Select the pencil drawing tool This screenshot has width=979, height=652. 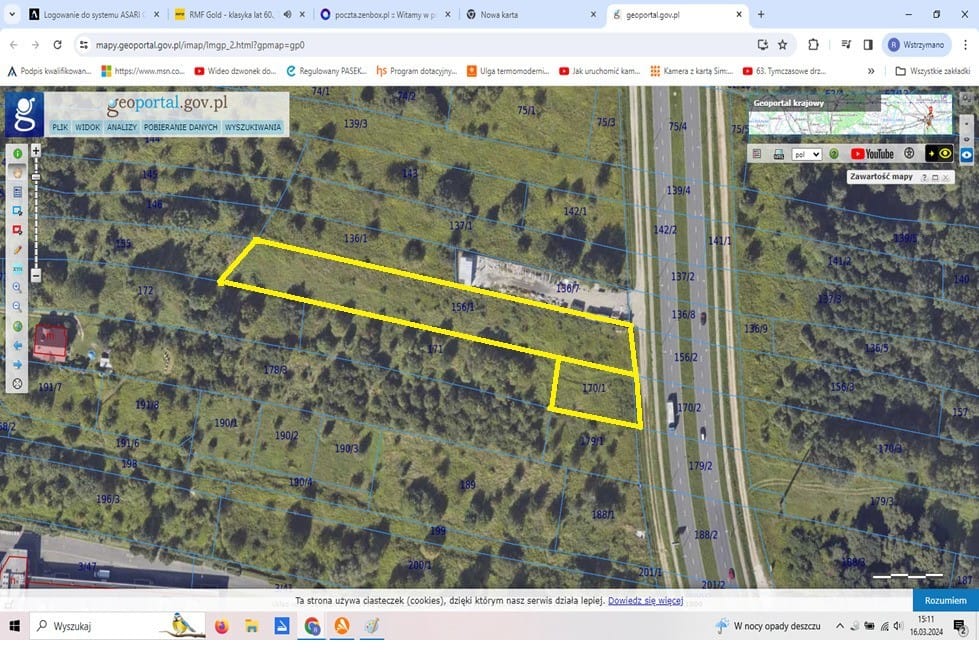click(x=17, y=250)
